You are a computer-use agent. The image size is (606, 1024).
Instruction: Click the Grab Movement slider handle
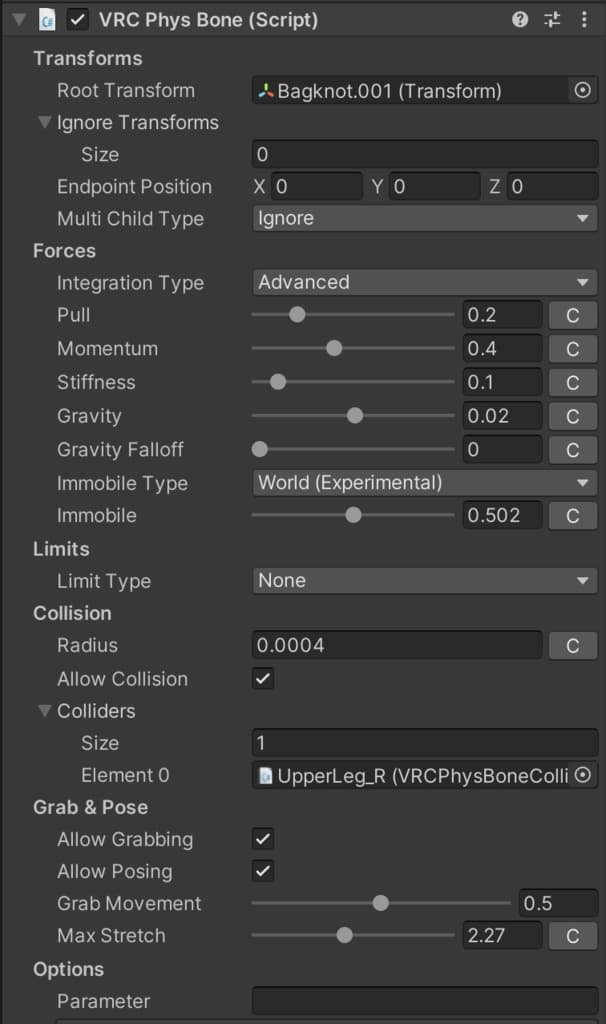tap(380, 904)
